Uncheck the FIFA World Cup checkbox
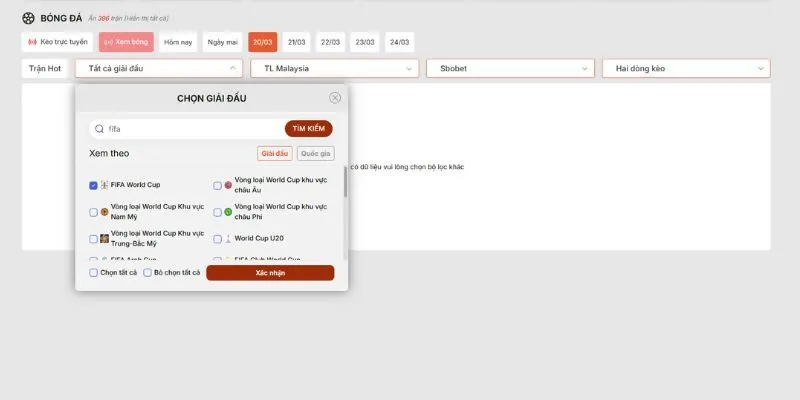800x400 pixels. point(93,185)
